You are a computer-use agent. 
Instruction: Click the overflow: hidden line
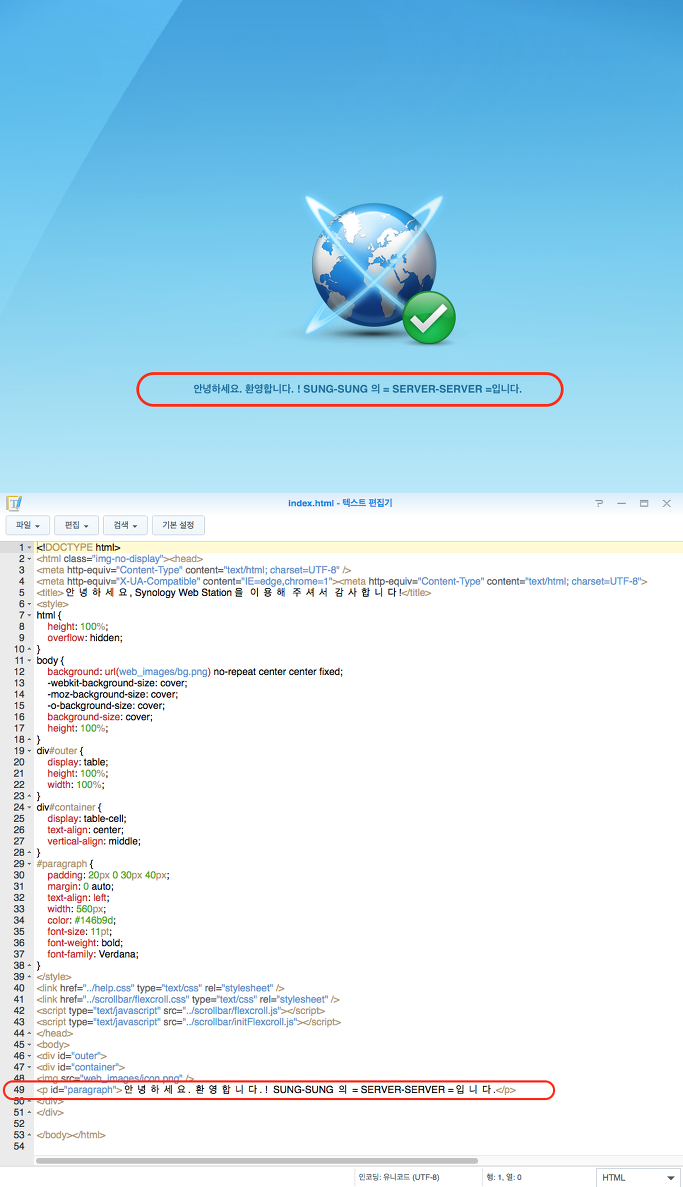pyautogui.click(x=85, y=638)
